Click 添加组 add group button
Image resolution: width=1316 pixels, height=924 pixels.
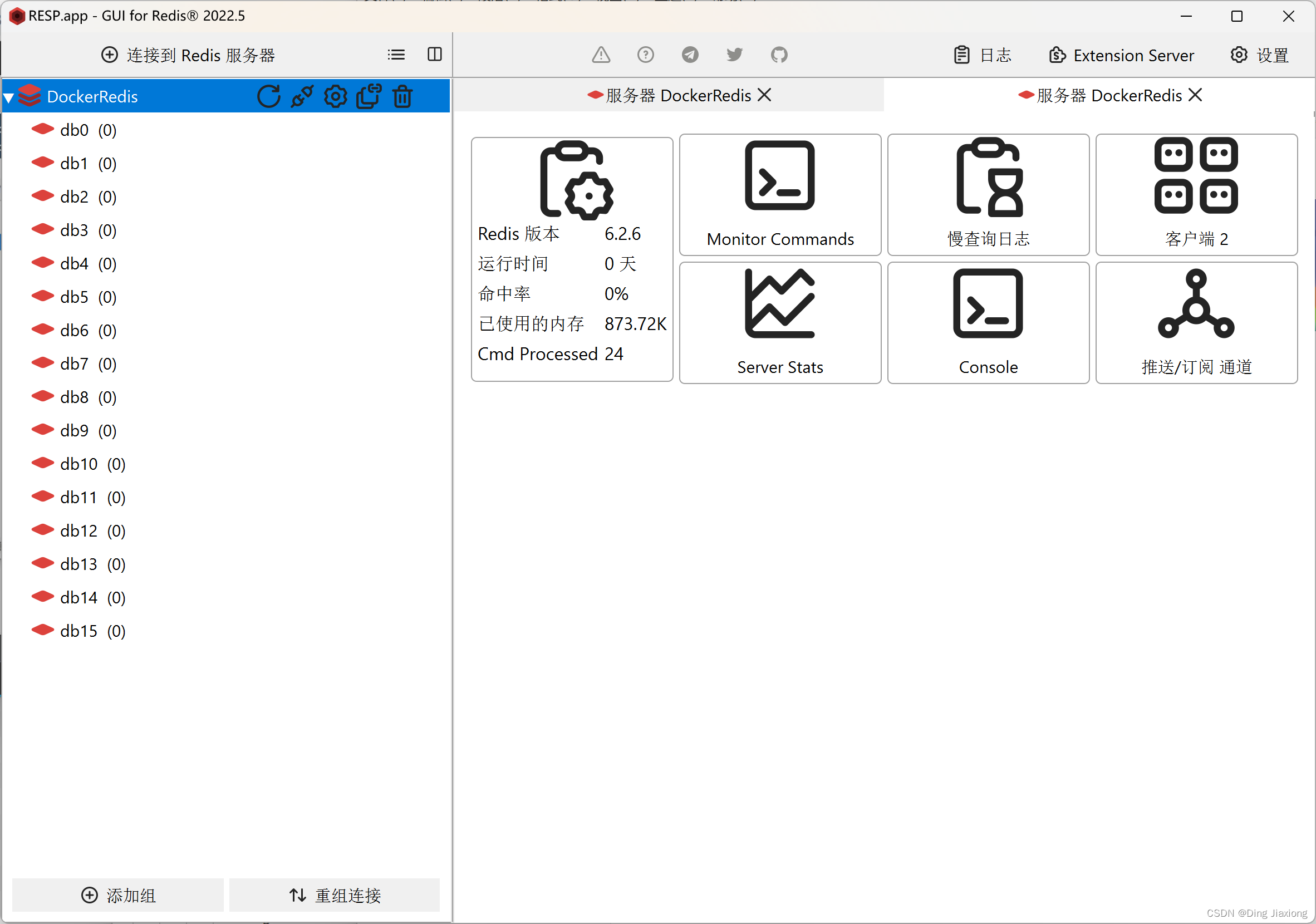pyautogui.click(x=118, y=894)
